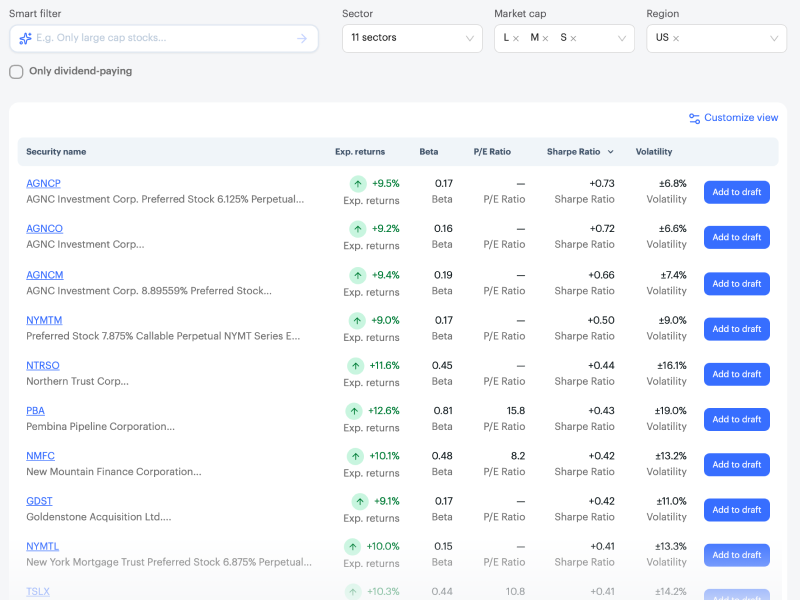Add NTRSO to draft
Screen dimensions: 800x600
tap(737, 374)
